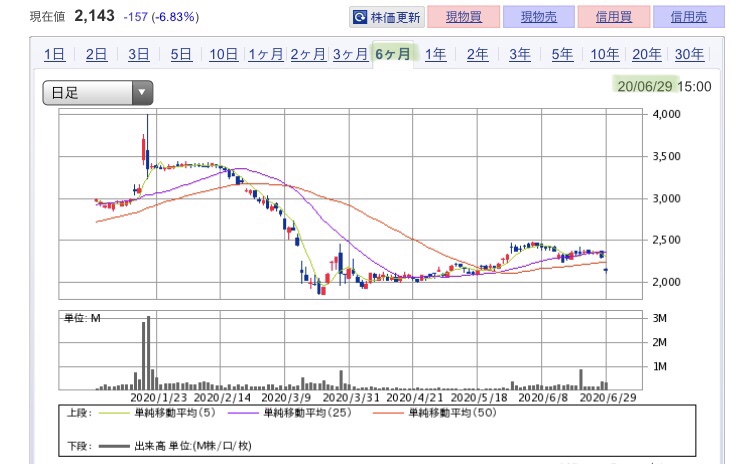Click the 株価更新 refresh icon
731x464 pixels.
pyautogui.click(x=360, y=17)
